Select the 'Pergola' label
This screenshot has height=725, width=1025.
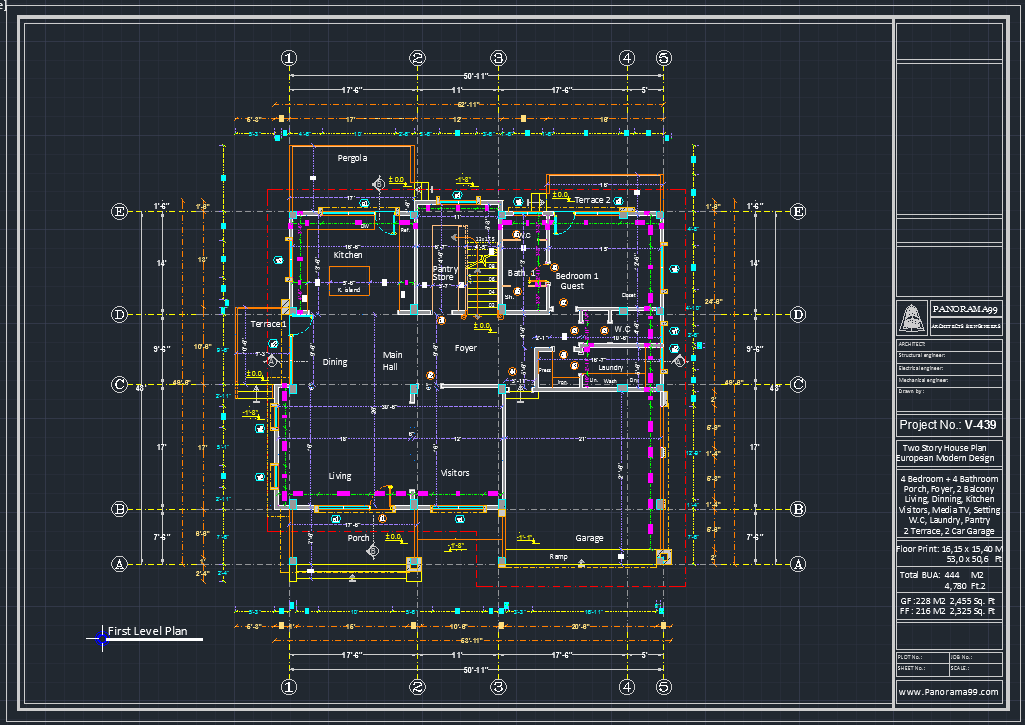(352, 158)
